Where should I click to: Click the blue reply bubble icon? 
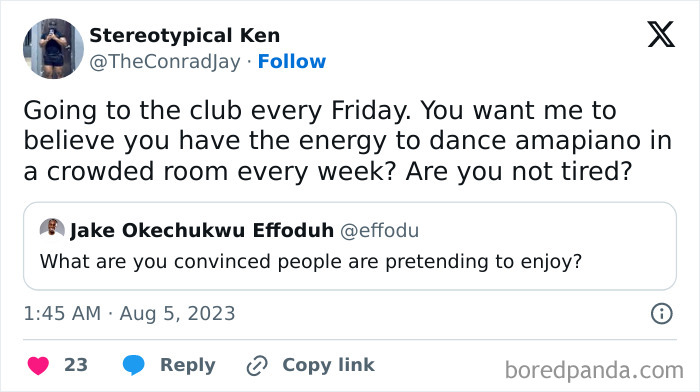click(x=133, y=365)
